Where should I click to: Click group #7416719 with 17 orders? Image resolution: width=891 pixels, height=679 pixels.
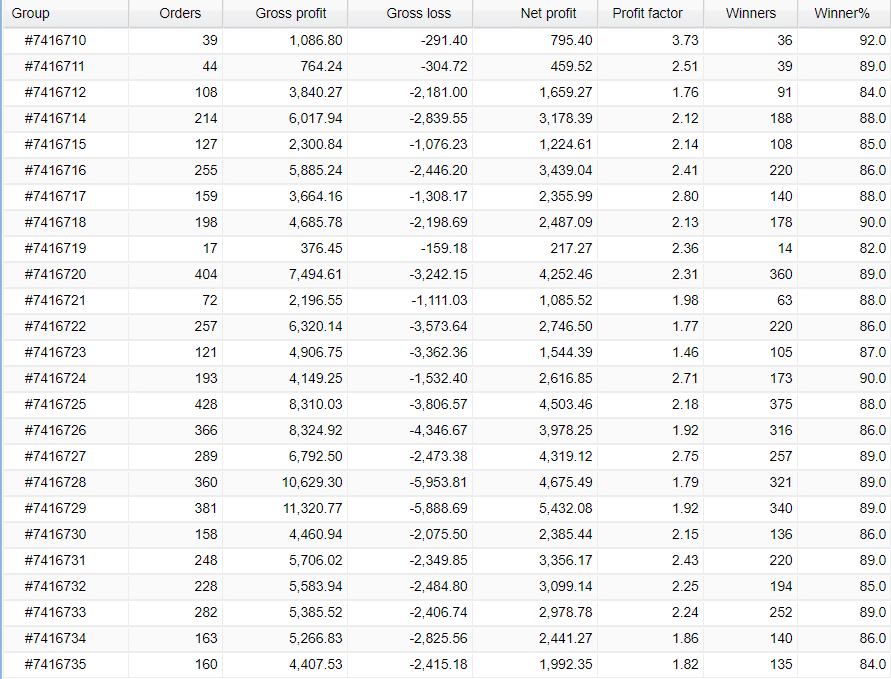(55, 249)
